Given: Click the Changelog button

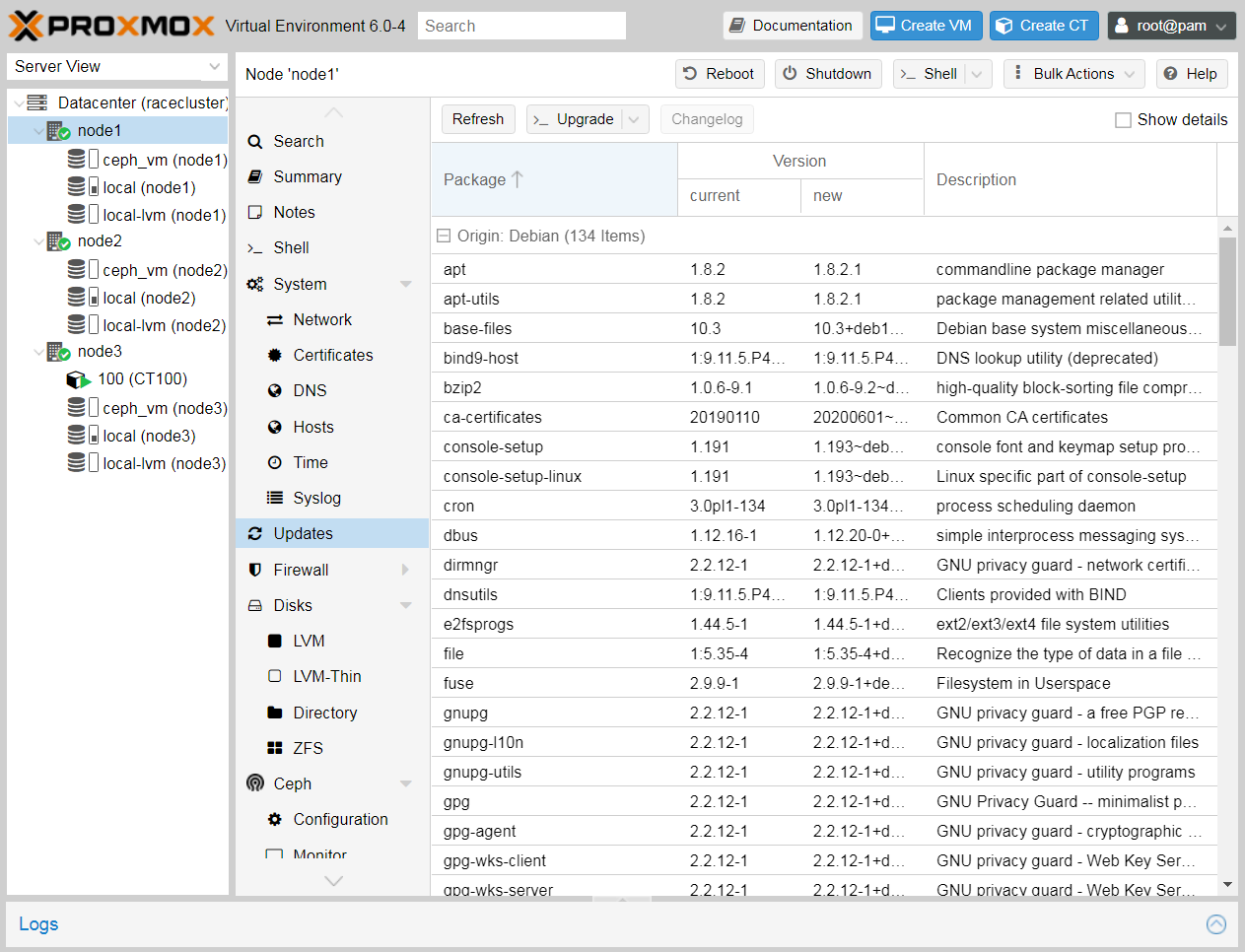Looking at the screenshot, I should click(707, 119).
